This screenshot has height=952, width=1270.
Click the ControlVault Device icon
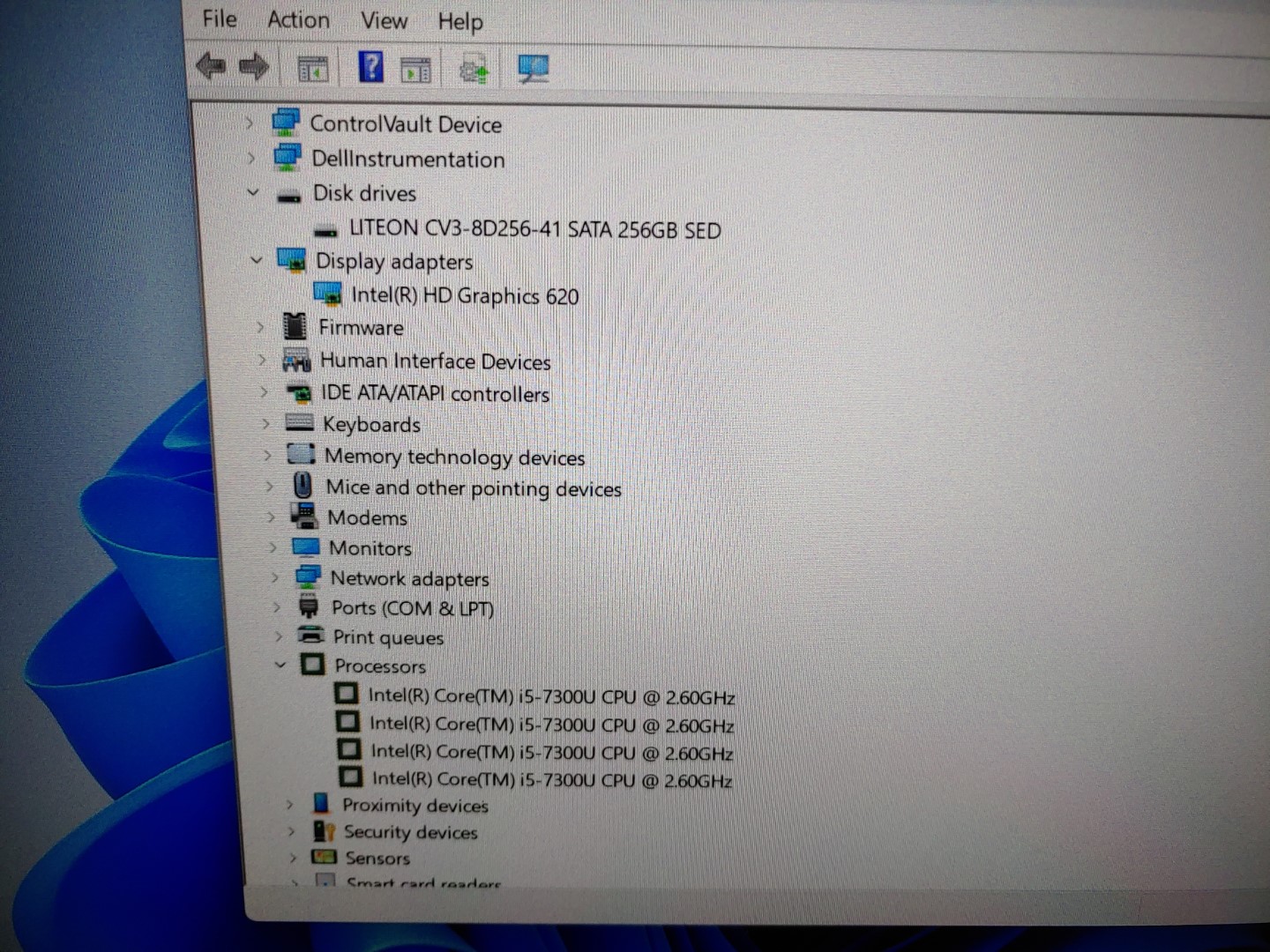[x=286, y=123]
